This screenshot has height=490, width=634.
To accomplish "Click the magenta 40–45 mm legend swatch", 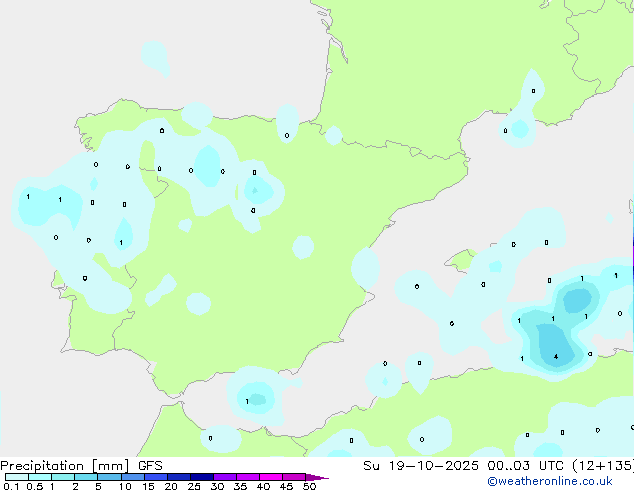I will click(x=271, y=477).
